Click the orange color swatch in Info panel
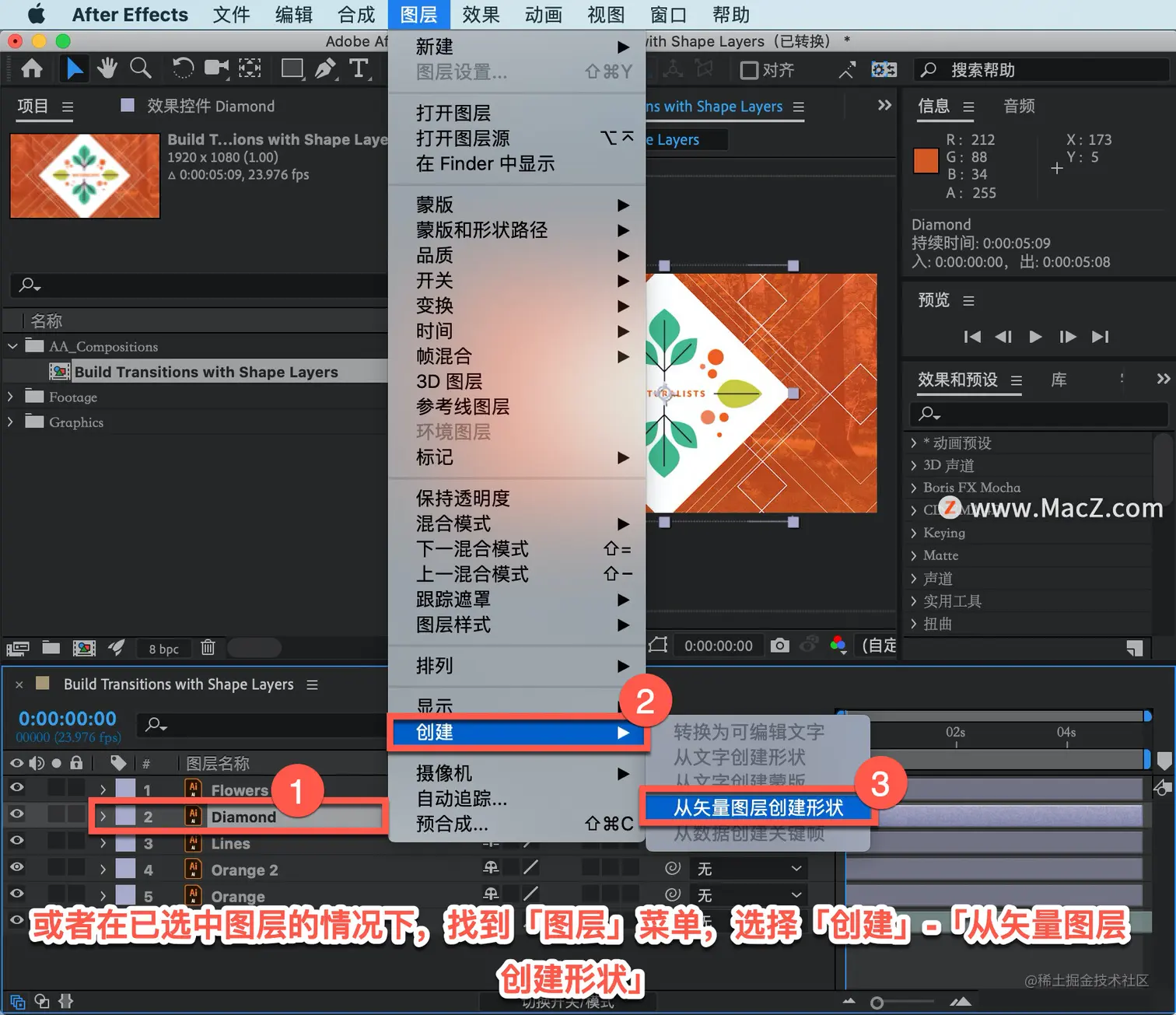 coord(926,160)
